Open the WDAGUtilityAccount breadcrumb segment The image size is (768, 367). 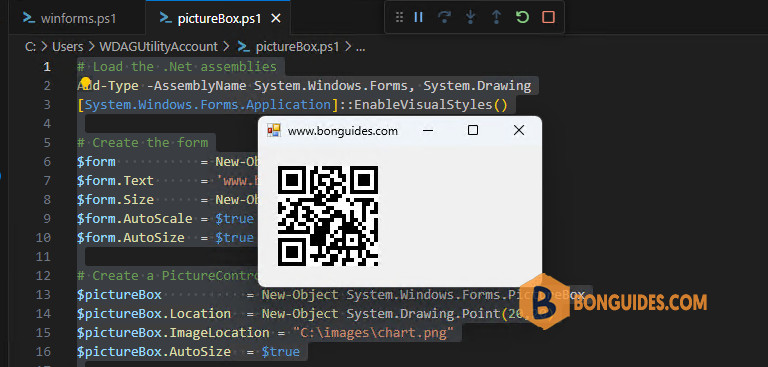[158, 47]
